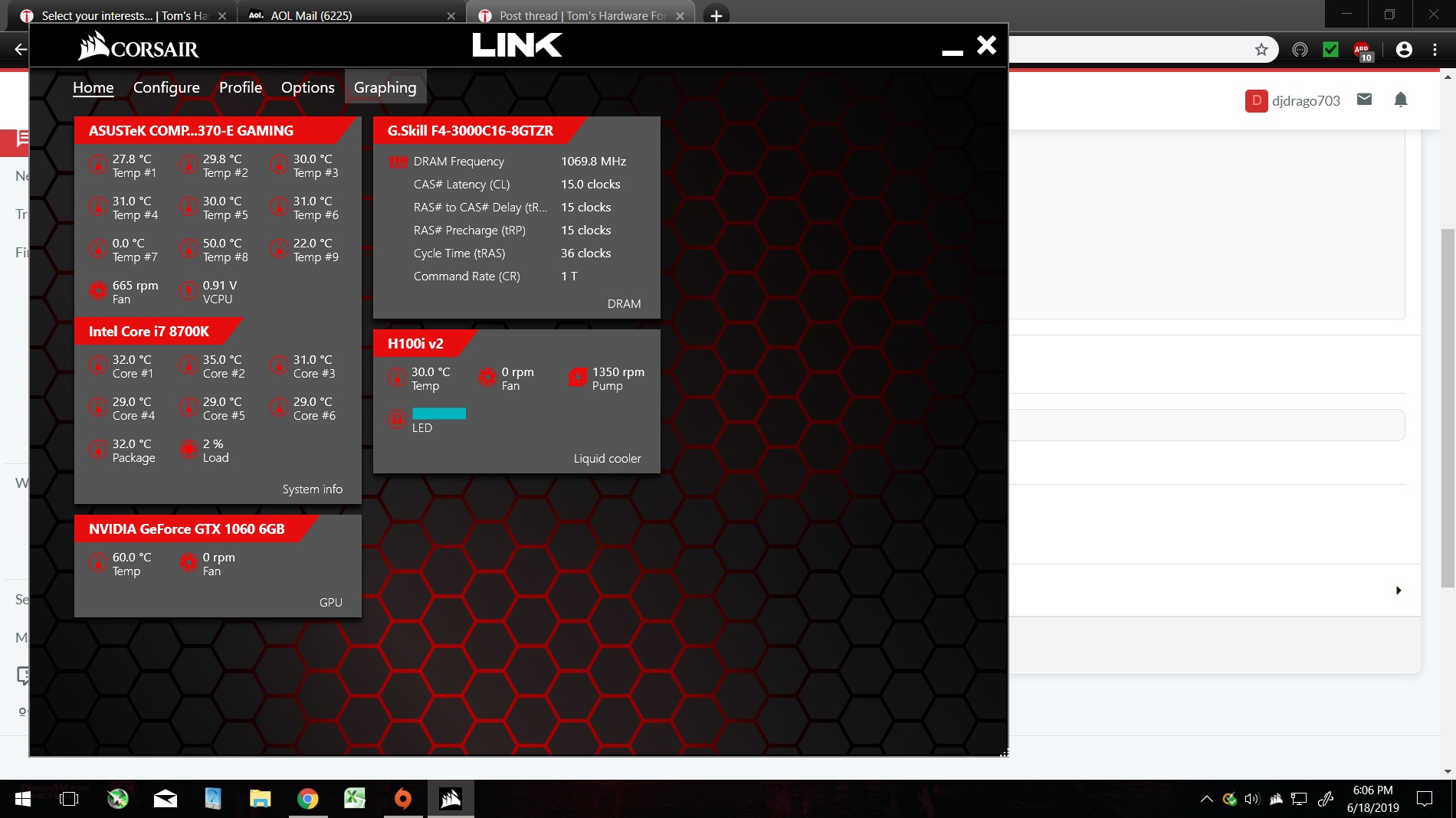Click the System info label
This screenshot has height=818, width=1456.
pos(313,489)
